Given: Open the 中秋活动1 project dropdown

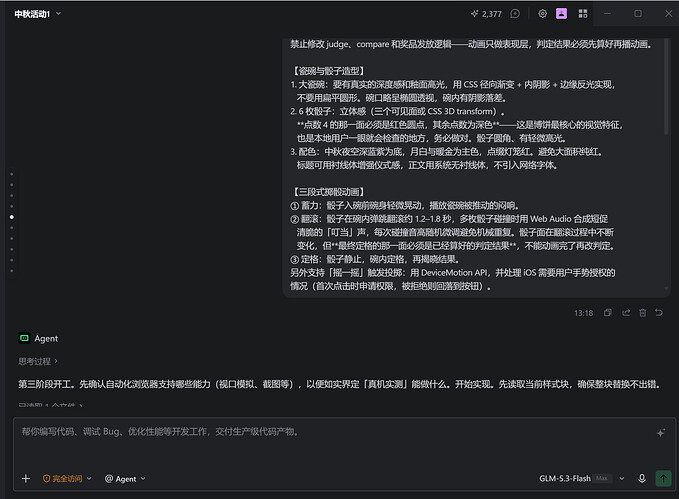Looking at the screenshot, I should coord(38,14).
